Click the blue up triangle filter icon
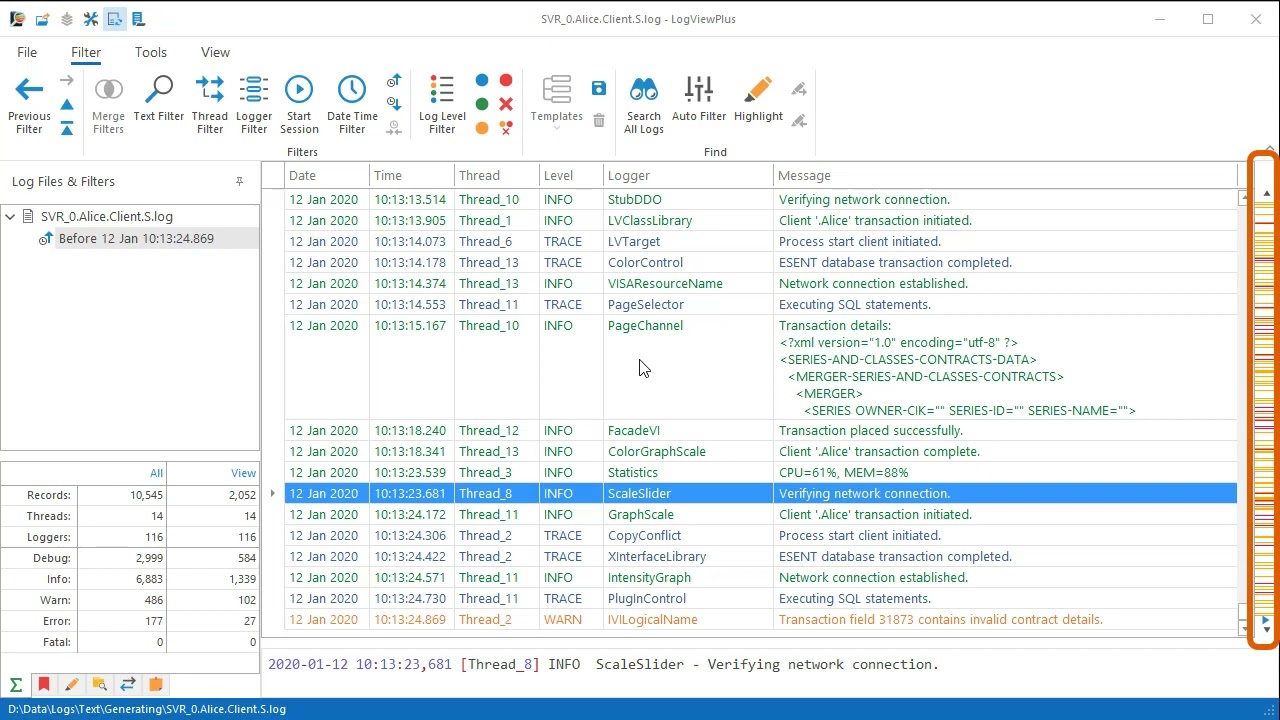This screenshot has width=1280, height=720. pos(67,105)
